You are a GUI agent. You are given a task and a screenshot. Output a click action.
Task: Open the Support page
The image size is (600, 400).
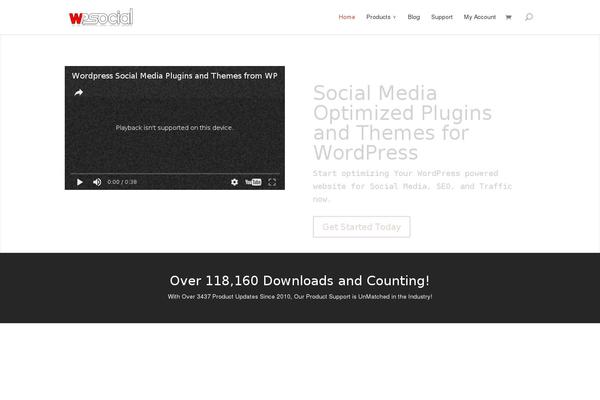tap(442, 17)
